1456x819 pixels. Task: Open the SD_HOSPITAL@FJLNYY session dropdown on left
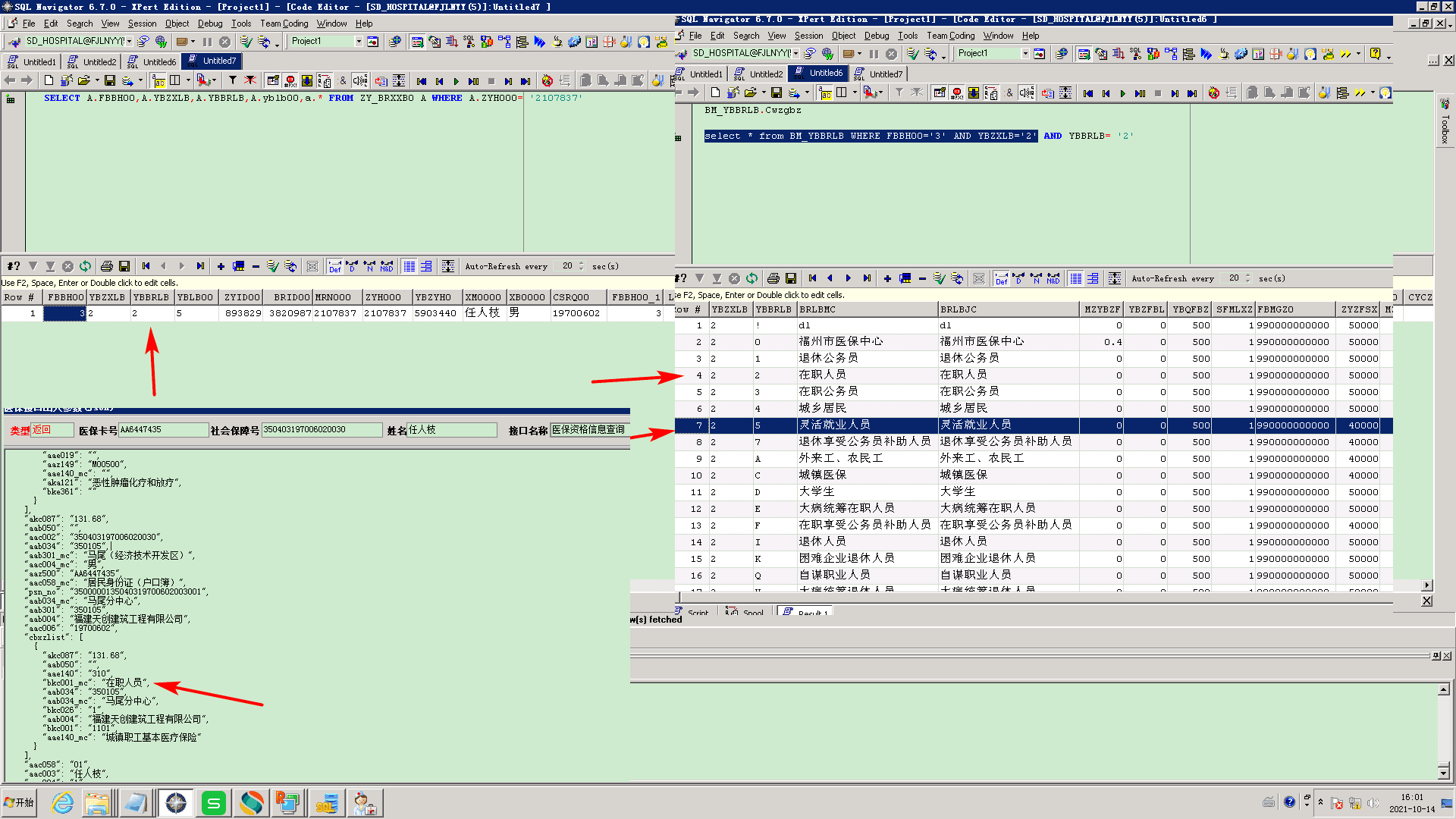[130, 42]
